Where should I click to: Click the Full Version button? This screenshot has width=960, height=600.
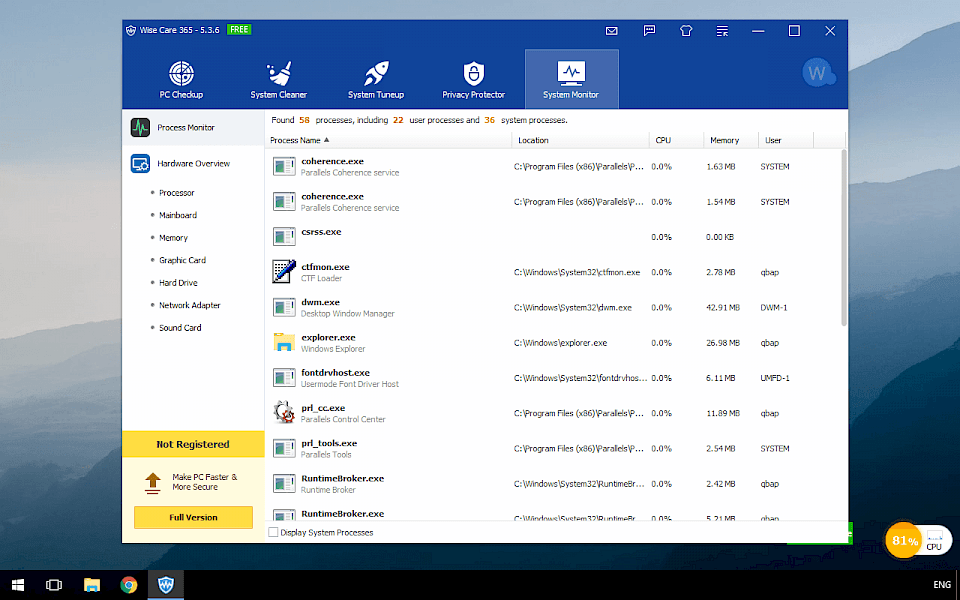193,517
